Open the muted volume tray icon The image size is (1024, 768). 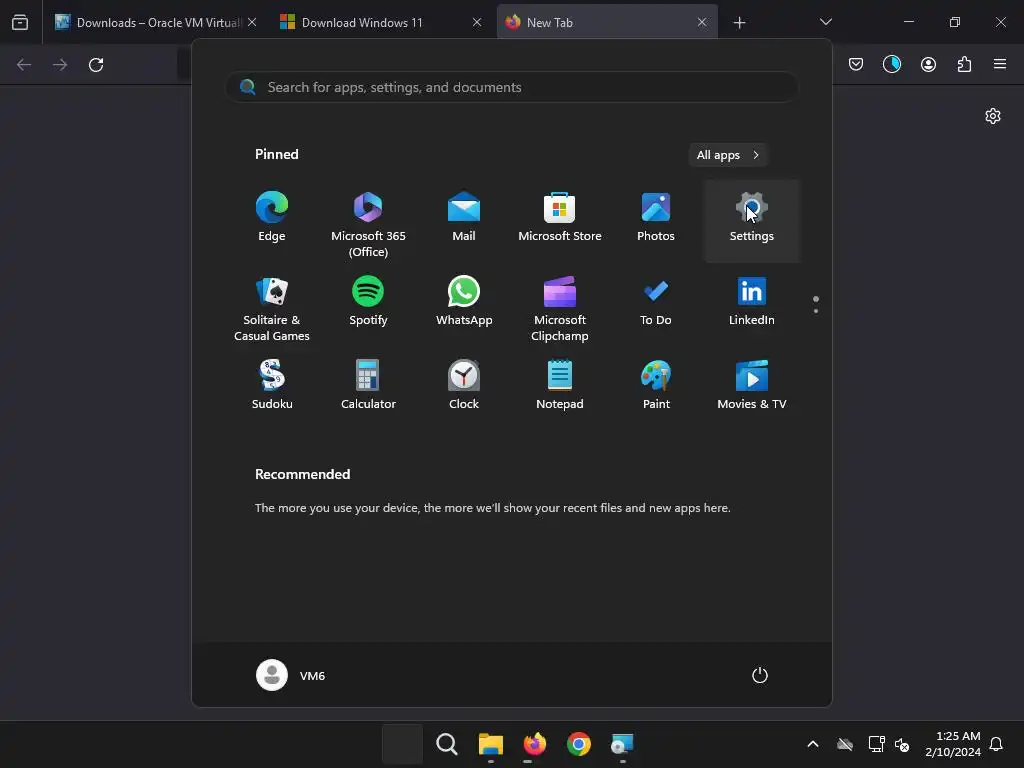(x=902, y=744)
